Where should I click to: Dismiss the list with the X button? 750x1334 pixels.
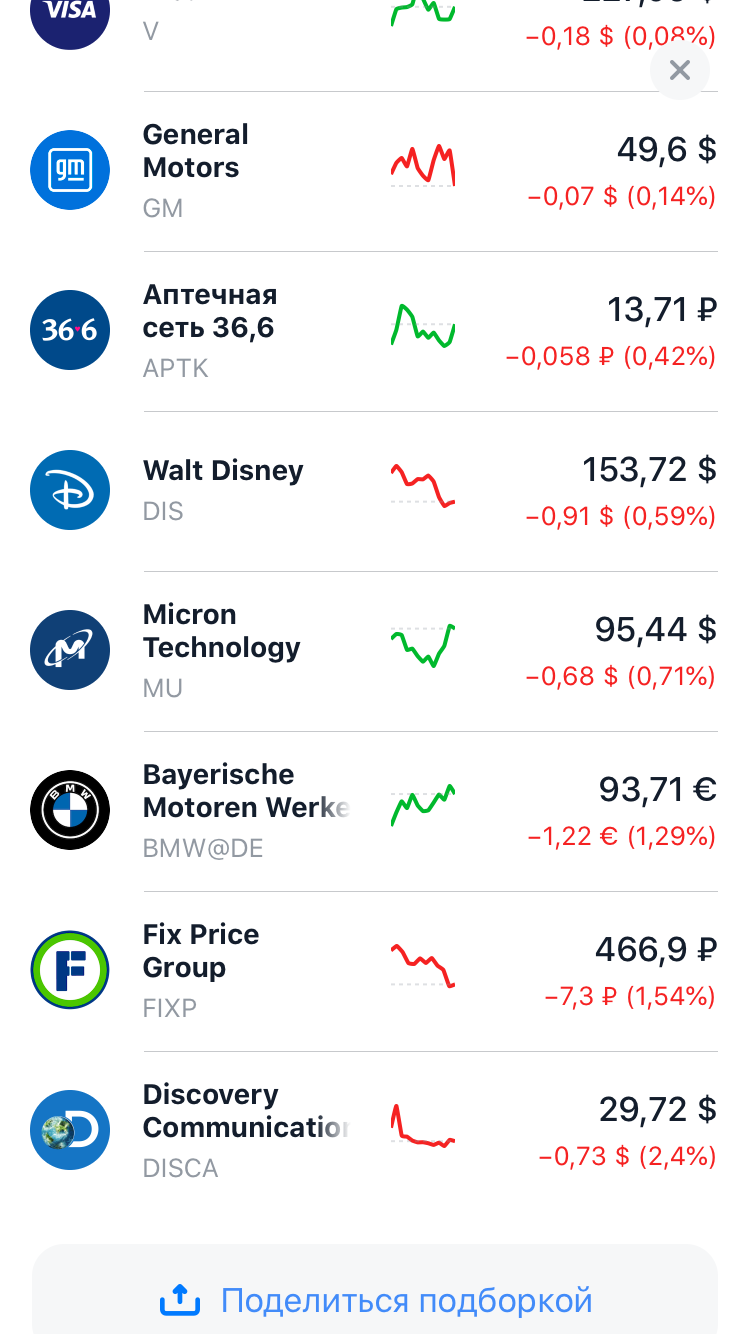tap(680, 70)
